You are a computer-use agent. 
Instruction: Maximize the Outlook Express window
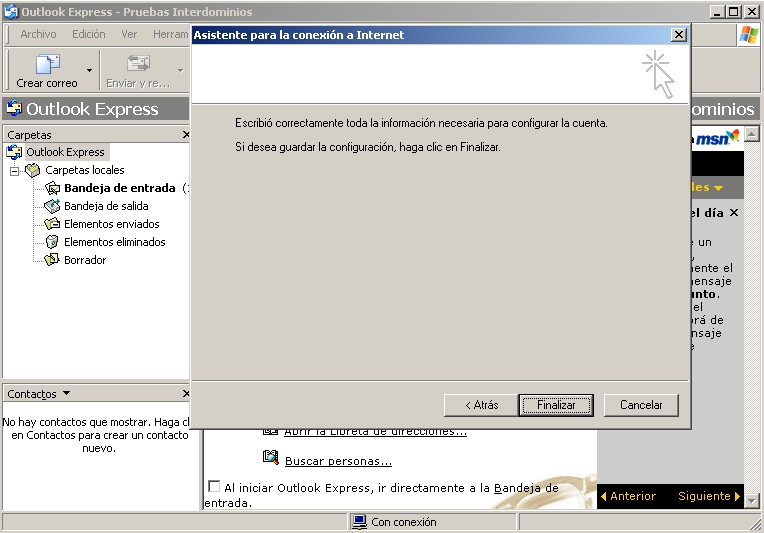pos(733,12)
